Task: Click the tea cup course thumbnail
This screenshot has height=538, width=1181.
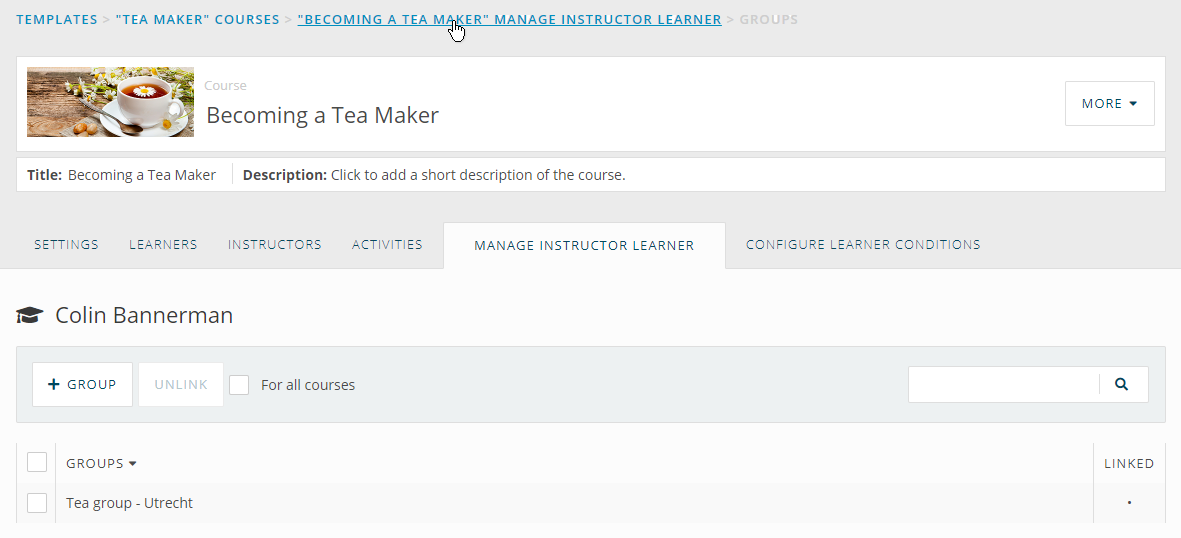Action: 111,102
